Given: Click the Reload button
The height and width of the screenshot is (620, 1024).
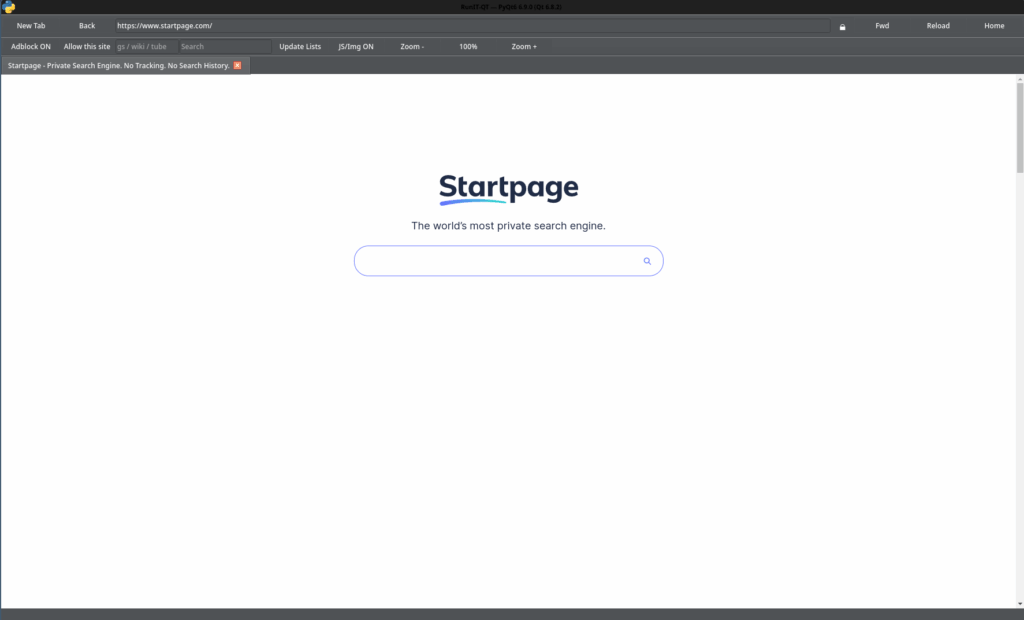Looking at the screenshot, I should point(938,25).
